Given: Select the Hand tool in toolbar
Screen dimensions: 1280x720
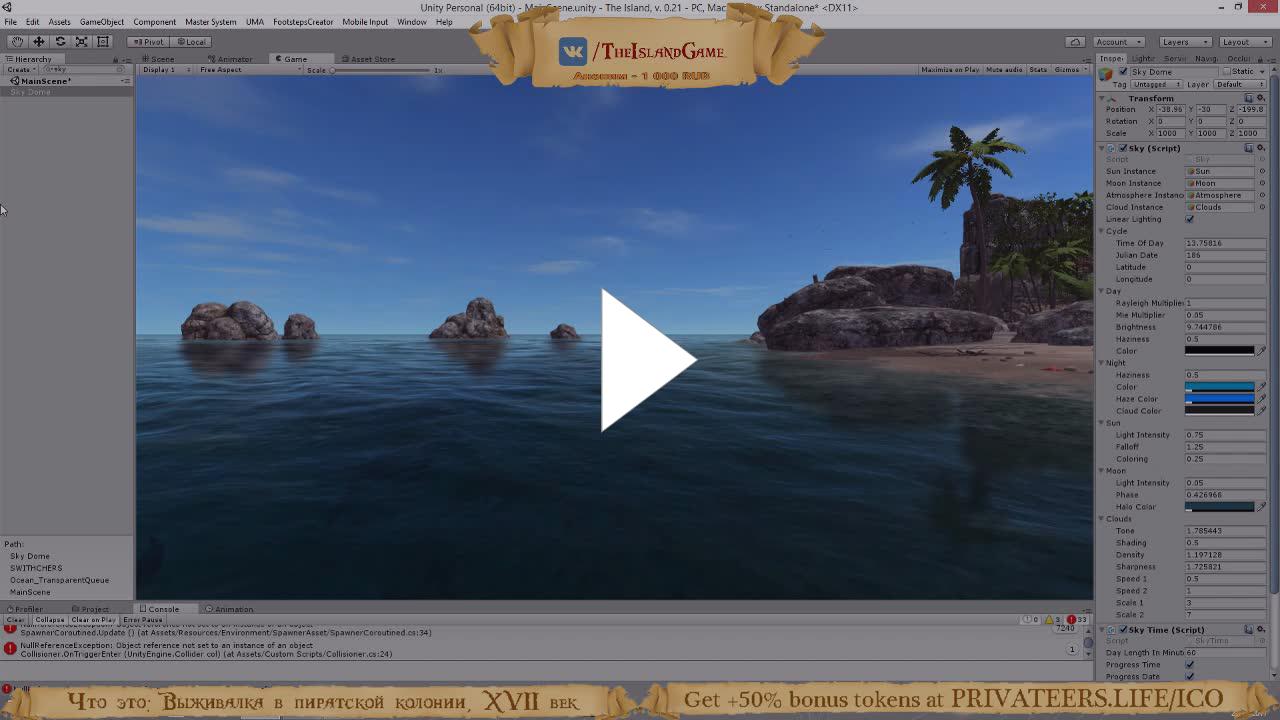Looking at the screenshot, I should [17, 42].
